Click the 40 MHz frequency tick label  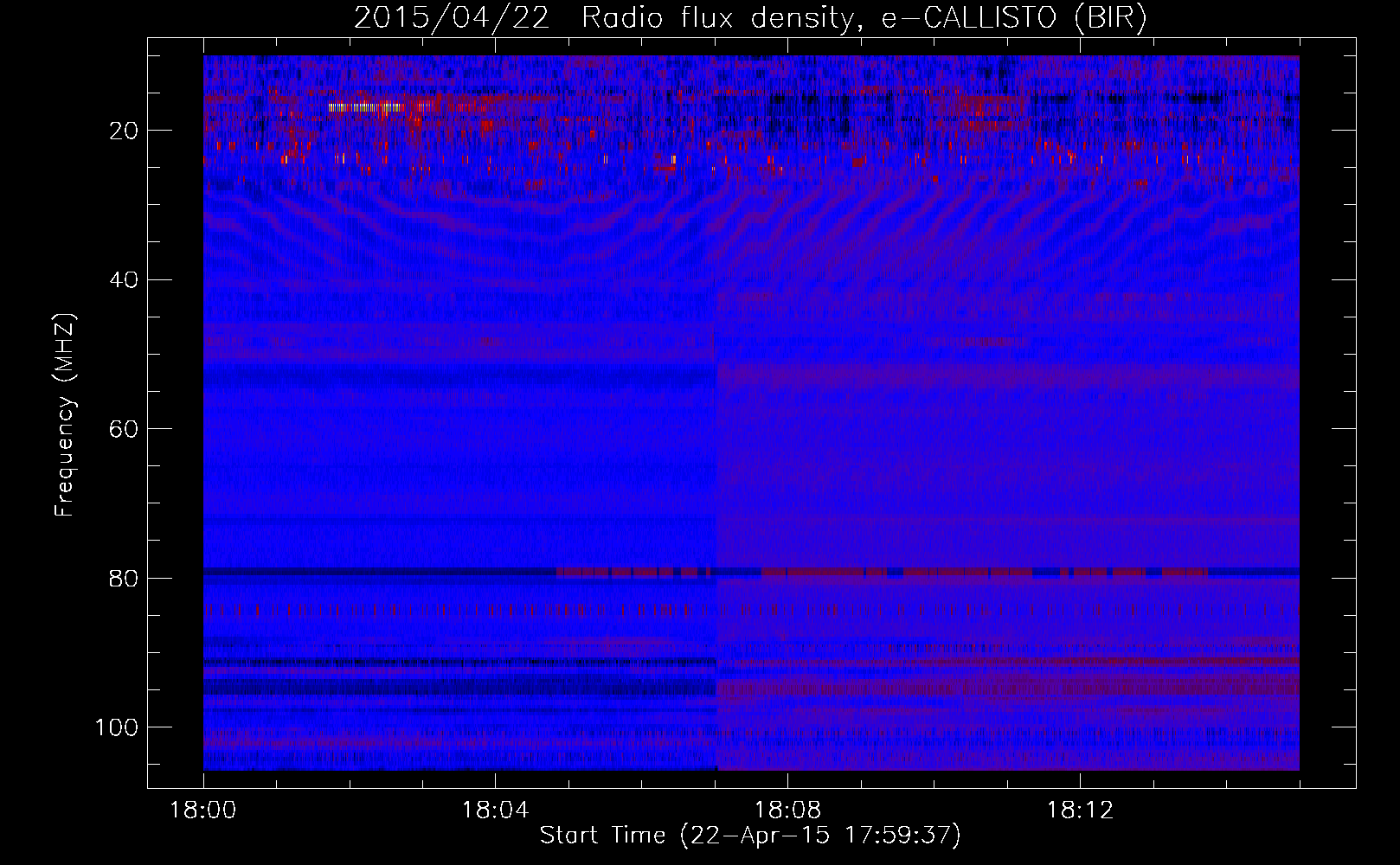click(125, 279)
